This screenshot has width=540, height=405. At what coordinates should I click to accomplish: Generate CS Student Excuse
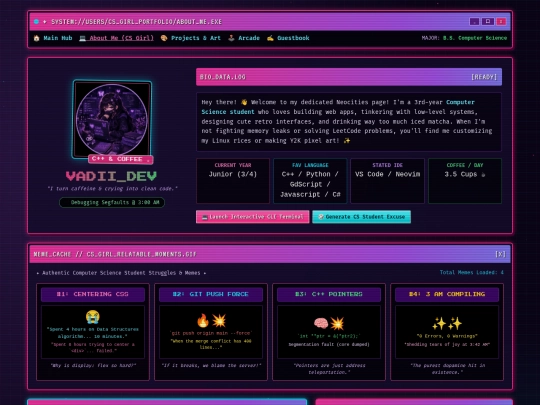(x=361, y=217)
